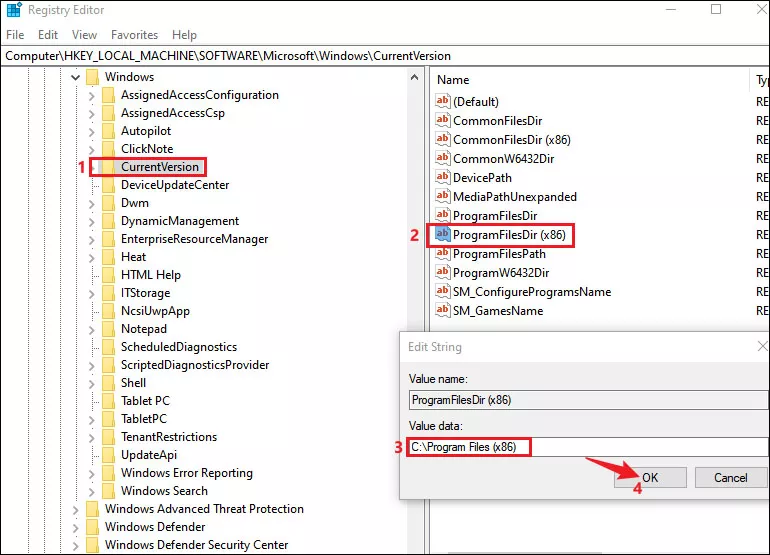Click the ProgramFilesDir string value icon
Viewport: 770px width, 555px height.
(442, 215)
